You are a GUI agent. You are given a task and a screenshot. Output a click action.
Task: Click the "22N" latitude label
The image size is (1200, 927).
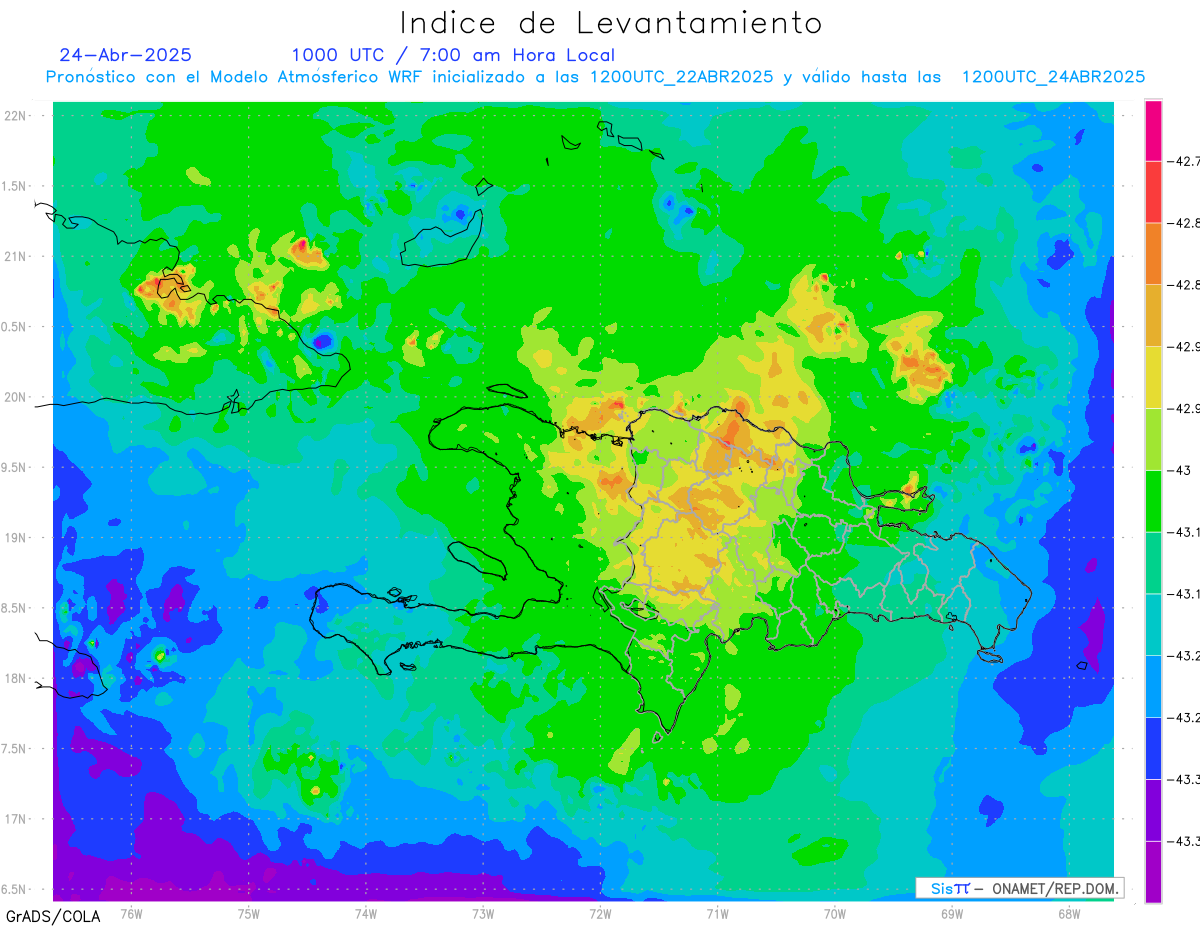coord(15,116)
